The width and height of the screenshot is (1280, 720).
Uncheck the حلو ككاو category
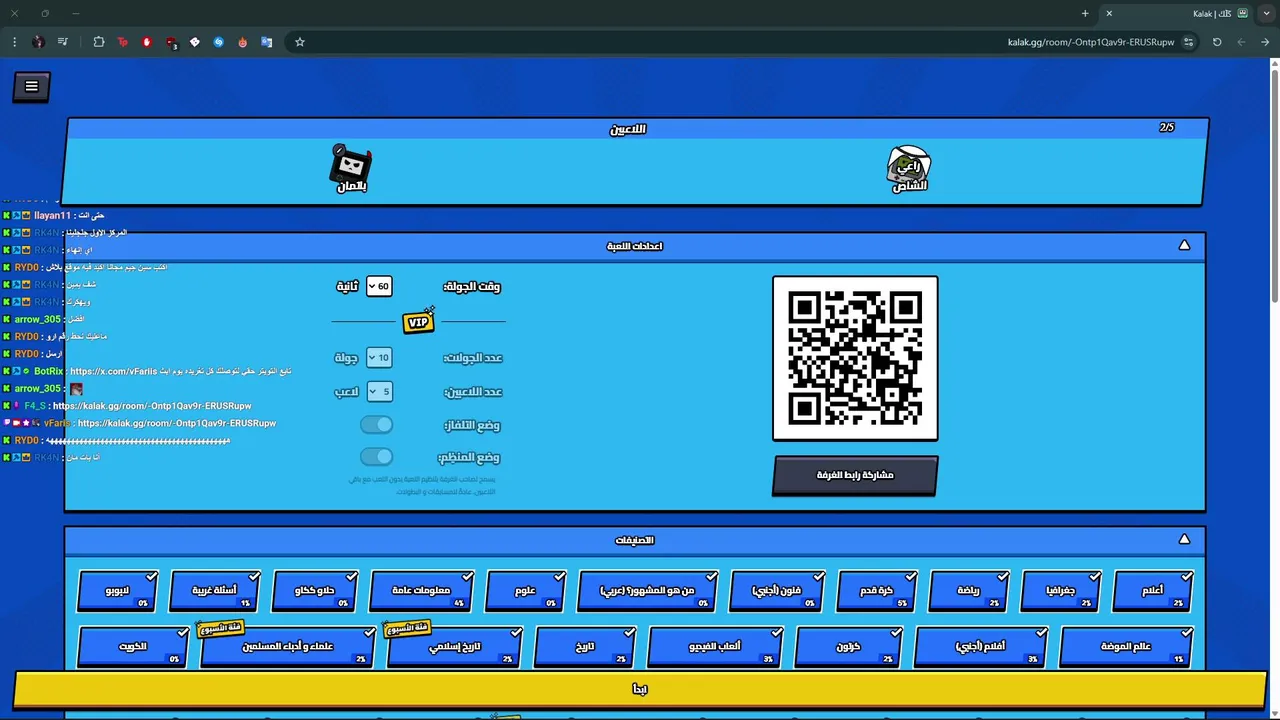[x=314, y=591]
